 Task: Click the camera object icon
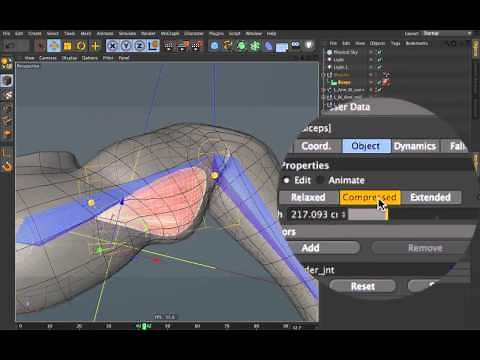[296, 44]
